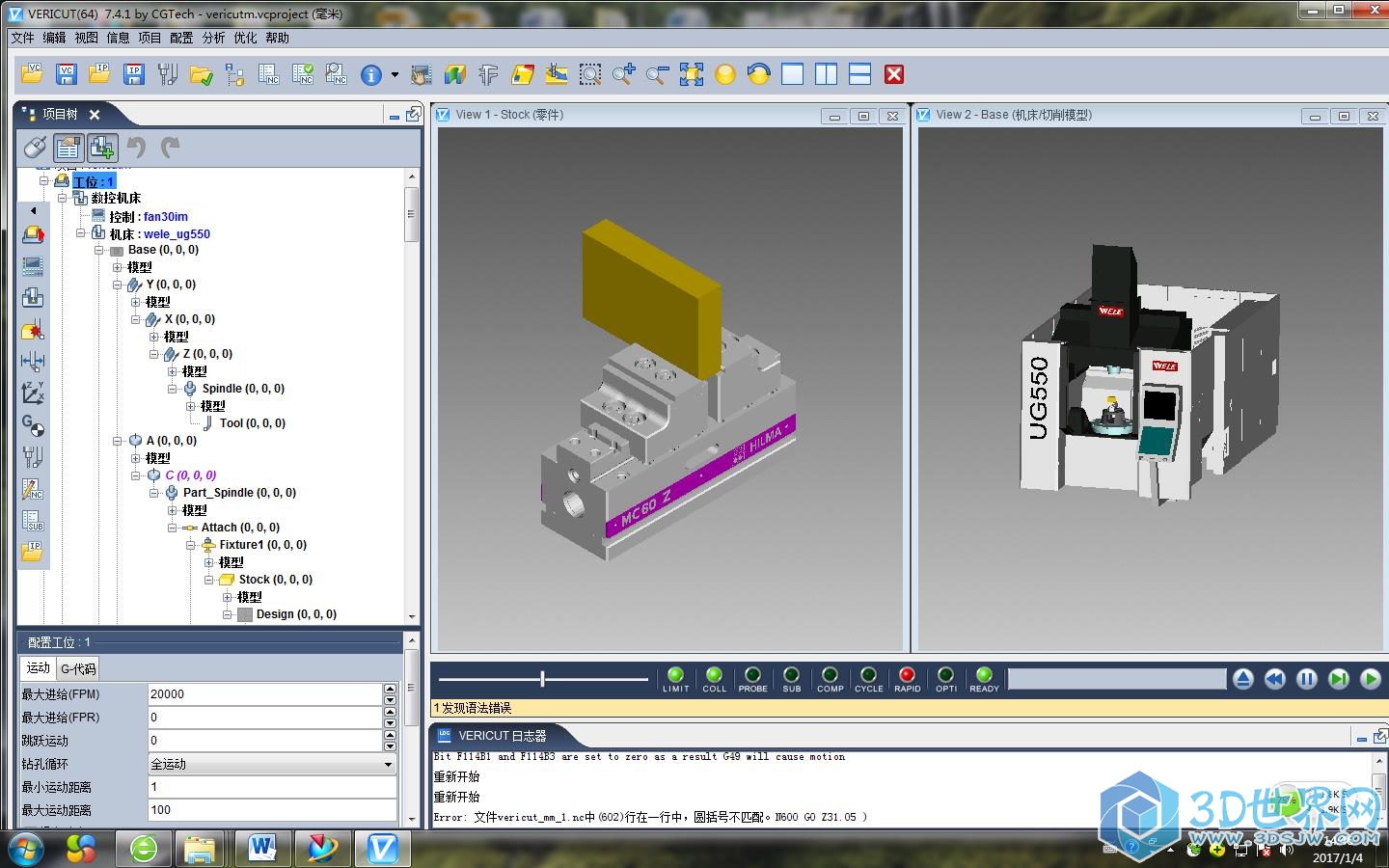Click the progress bar beside READY
The height and width of the screenshot is (868, 1389).
(1116, 679)
